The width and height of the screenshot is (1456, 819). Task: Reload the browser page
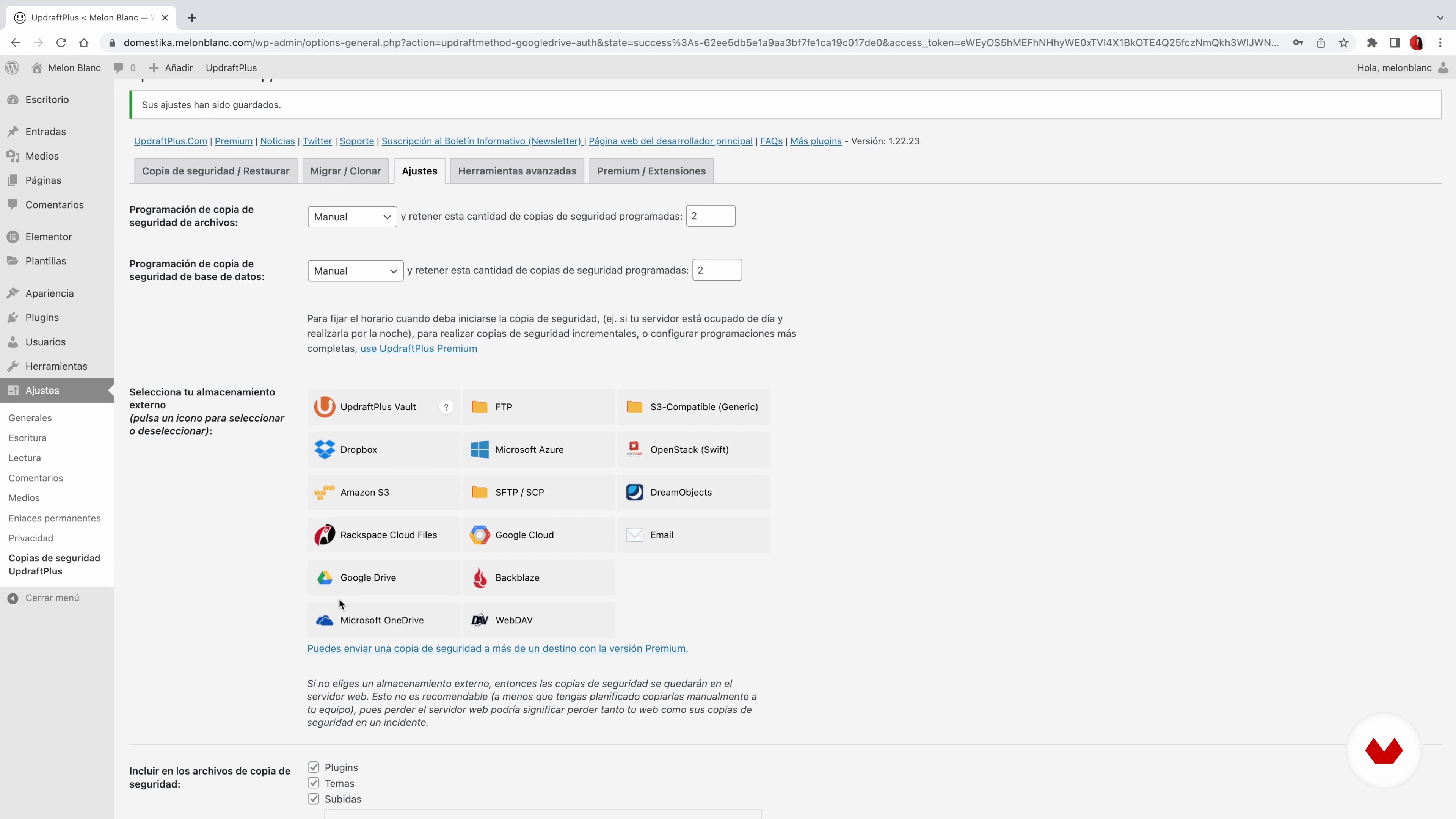pos(61,43)
